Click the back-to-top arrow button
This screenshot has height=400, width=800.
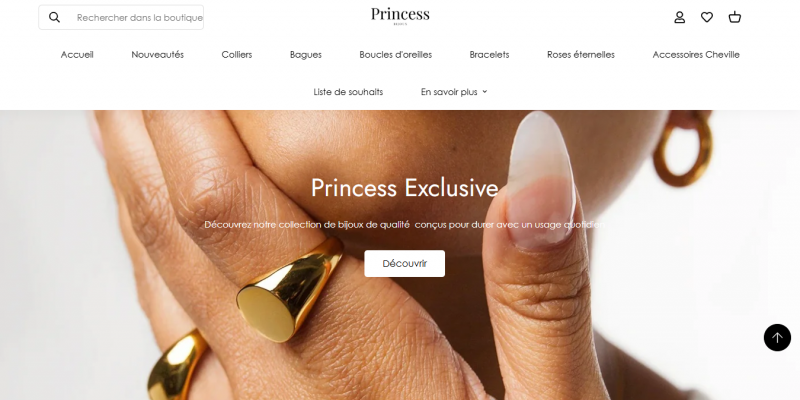click(777, 337)
